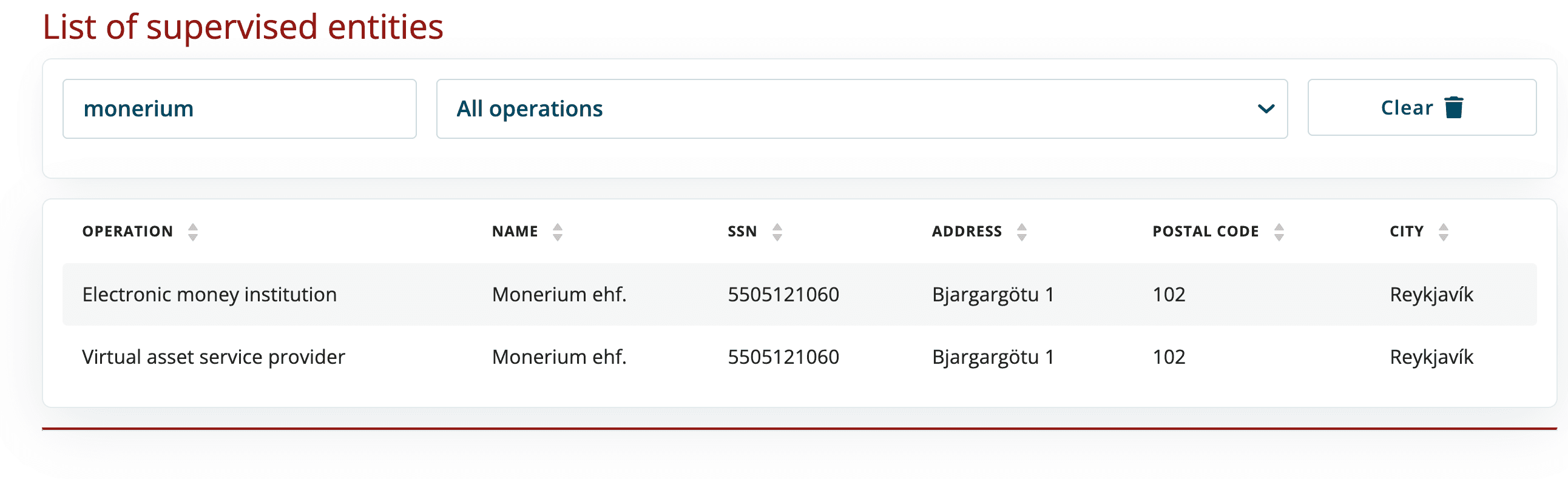
Task: Click the chevron on operations dropdown
Action: [x=1265, y=109]
